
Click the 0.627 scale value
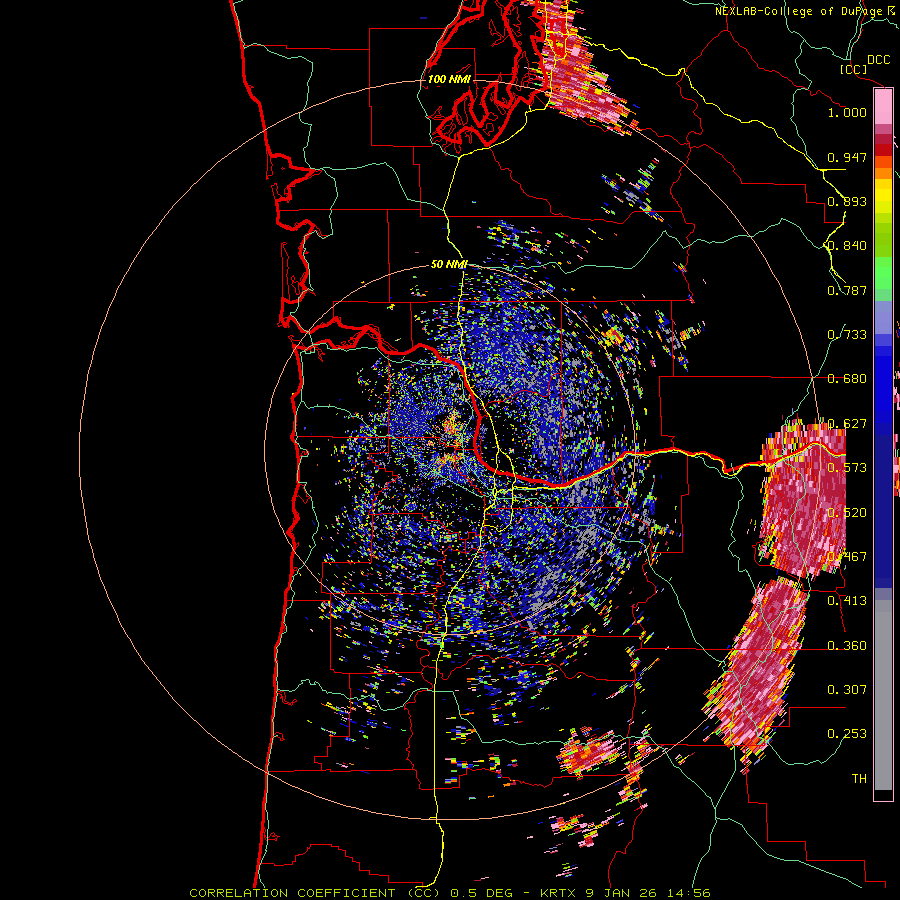(x=847, y=424)
